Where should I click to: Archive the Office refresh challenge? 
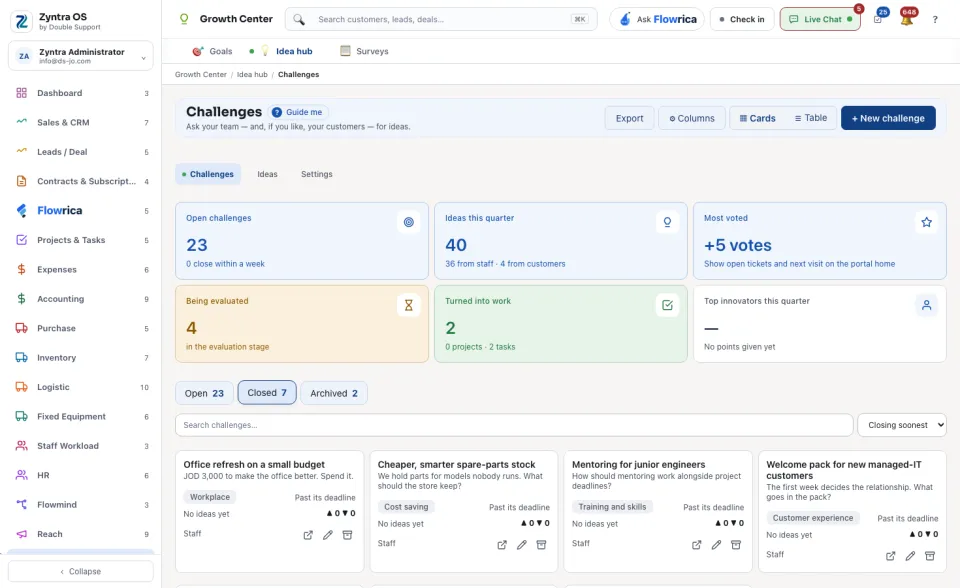pos(347,535)
